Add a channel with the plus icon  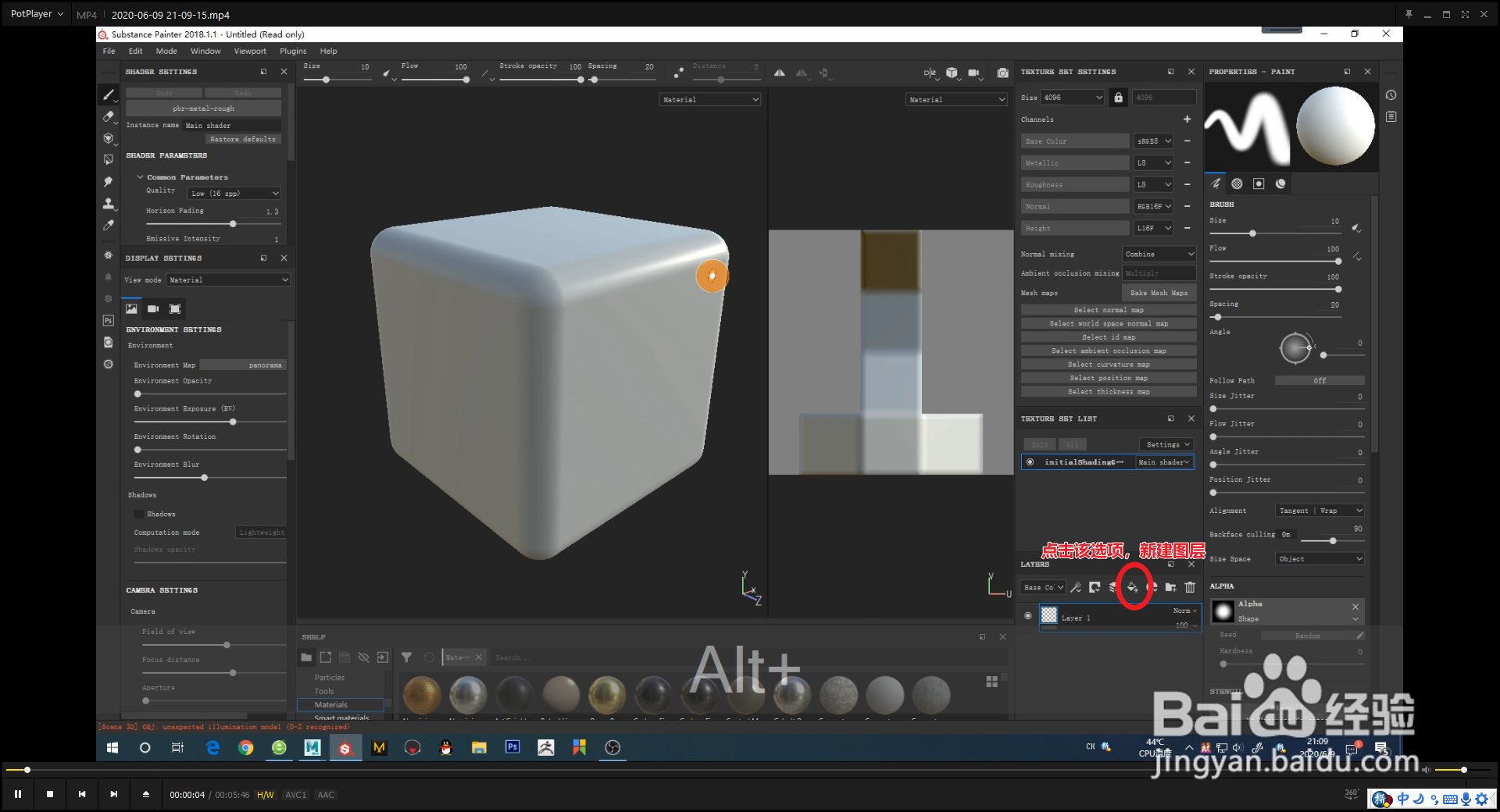pos(1187,119)
